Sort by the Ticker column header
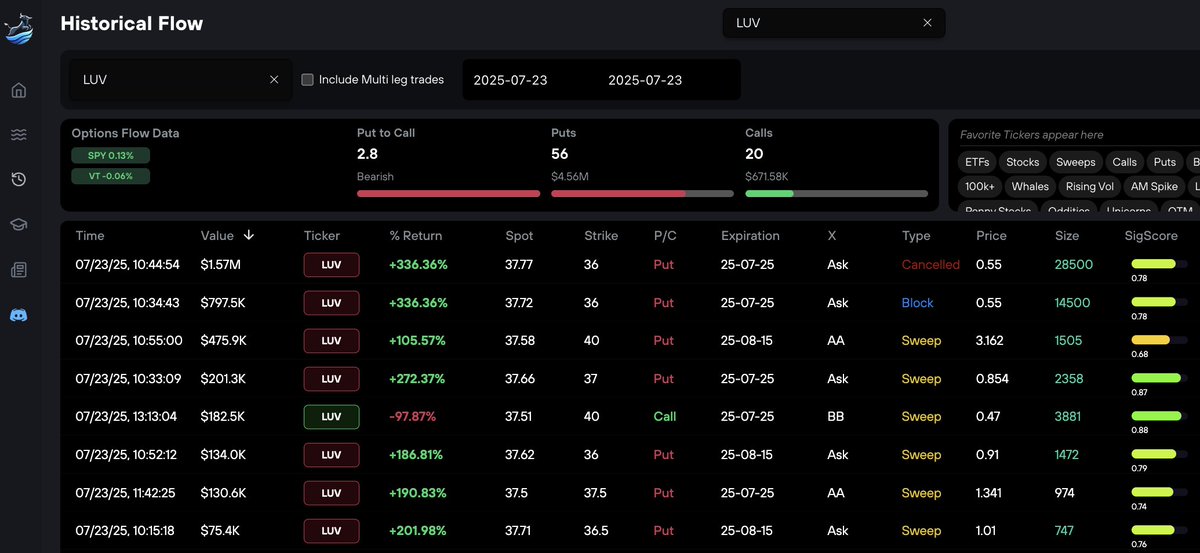 (x=322, y=236)
